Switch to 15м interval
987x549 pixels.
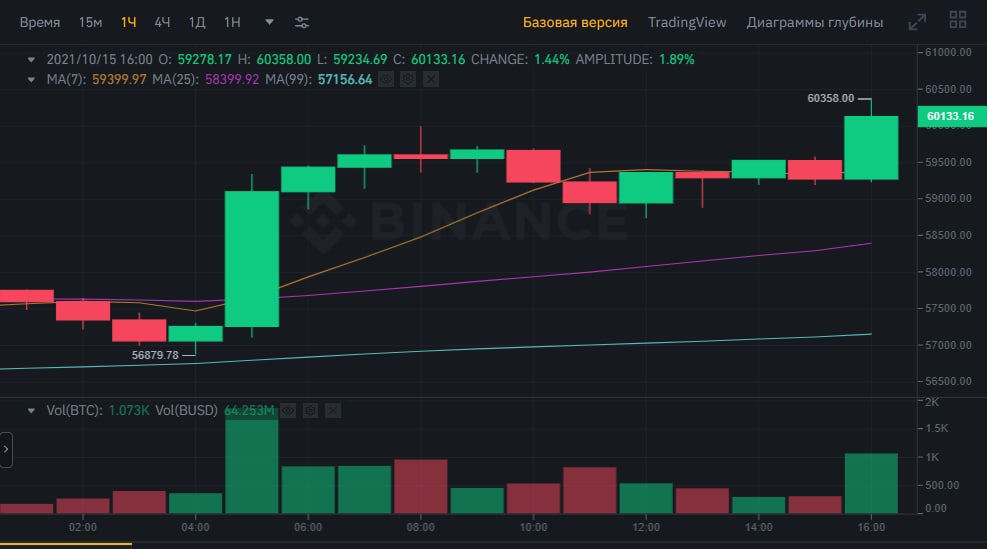point(90,23)
